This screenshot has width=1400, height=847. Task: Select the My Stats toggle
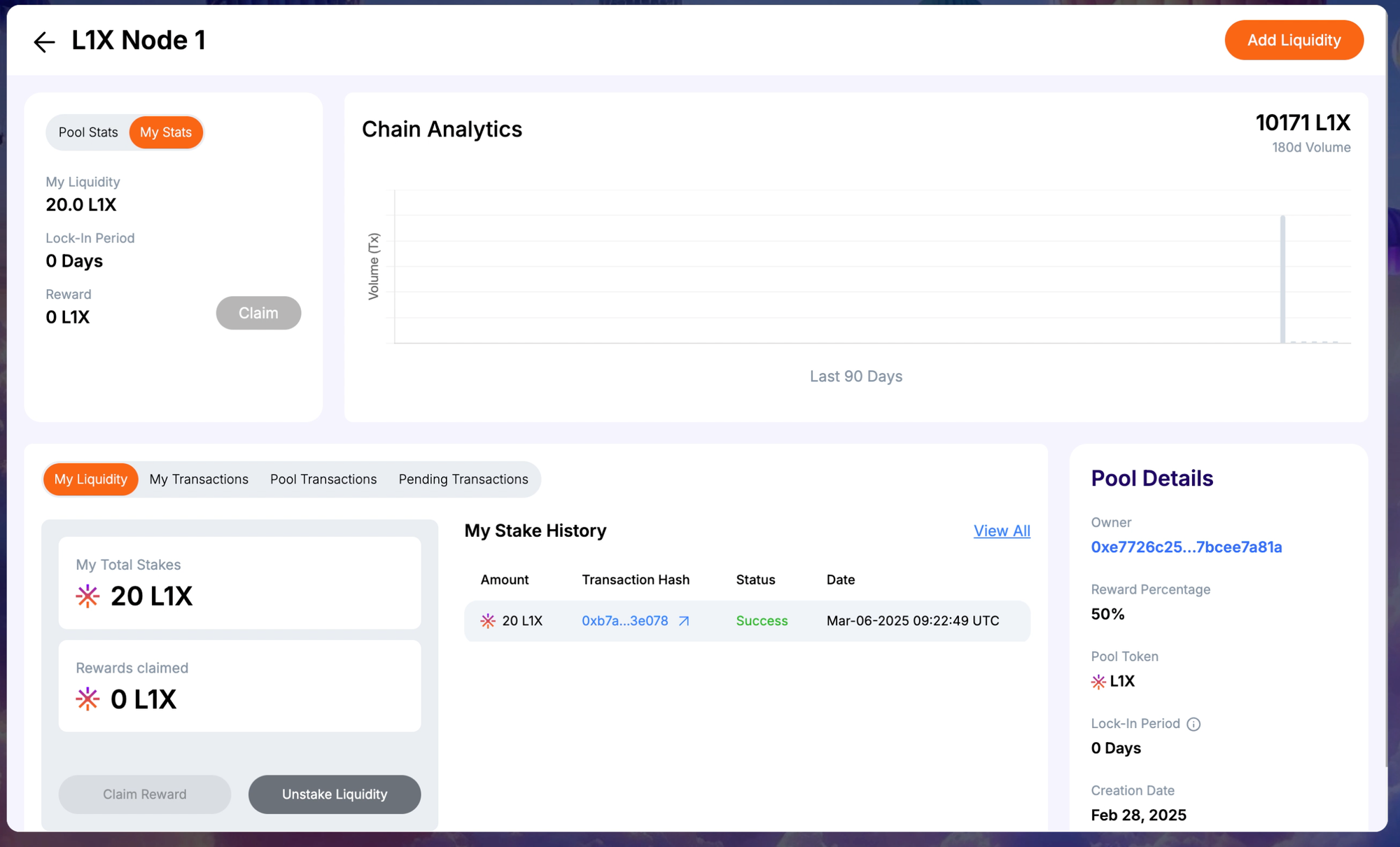(166, 132)
